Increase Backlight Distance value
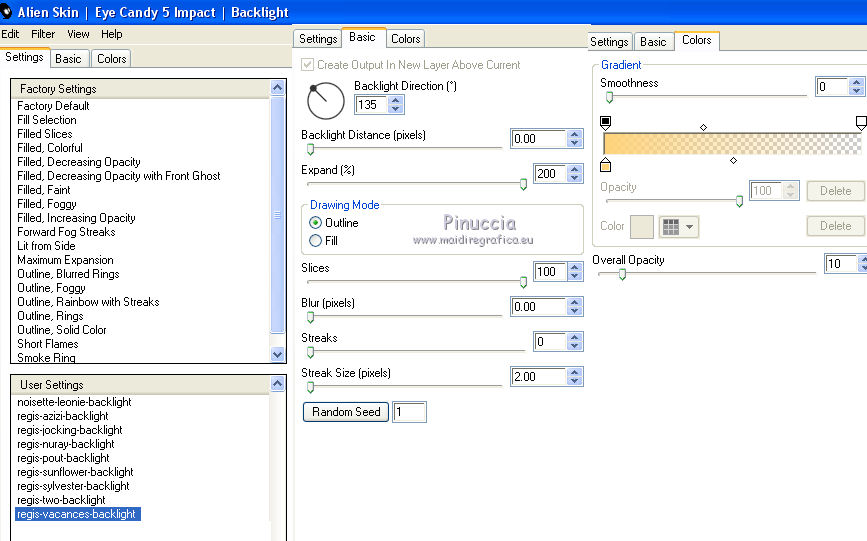867x541 pixels. tap(574, 134)
